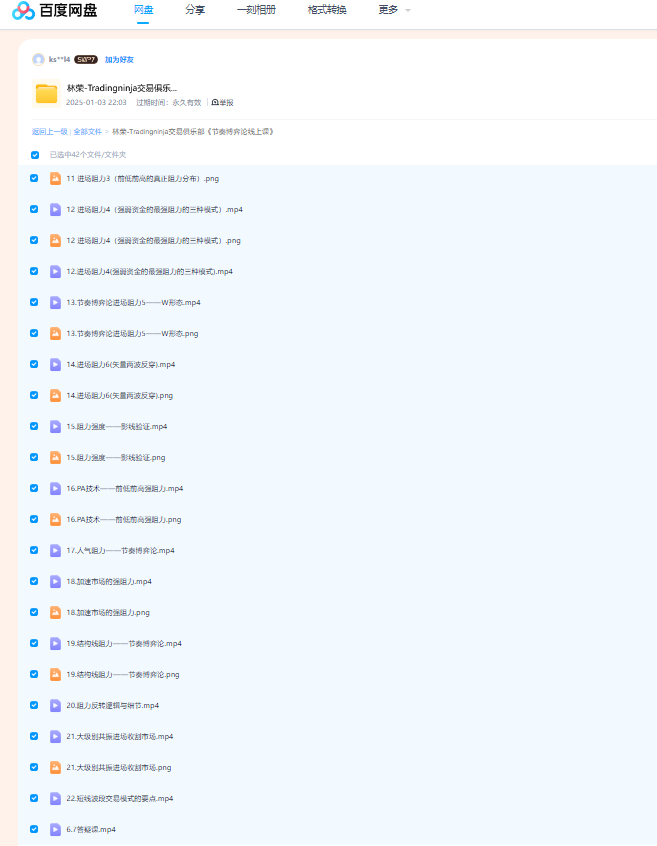Click image icon of 12 进场阻力4 png
Viewport: 657px width, 846px height.
[55, 241]
